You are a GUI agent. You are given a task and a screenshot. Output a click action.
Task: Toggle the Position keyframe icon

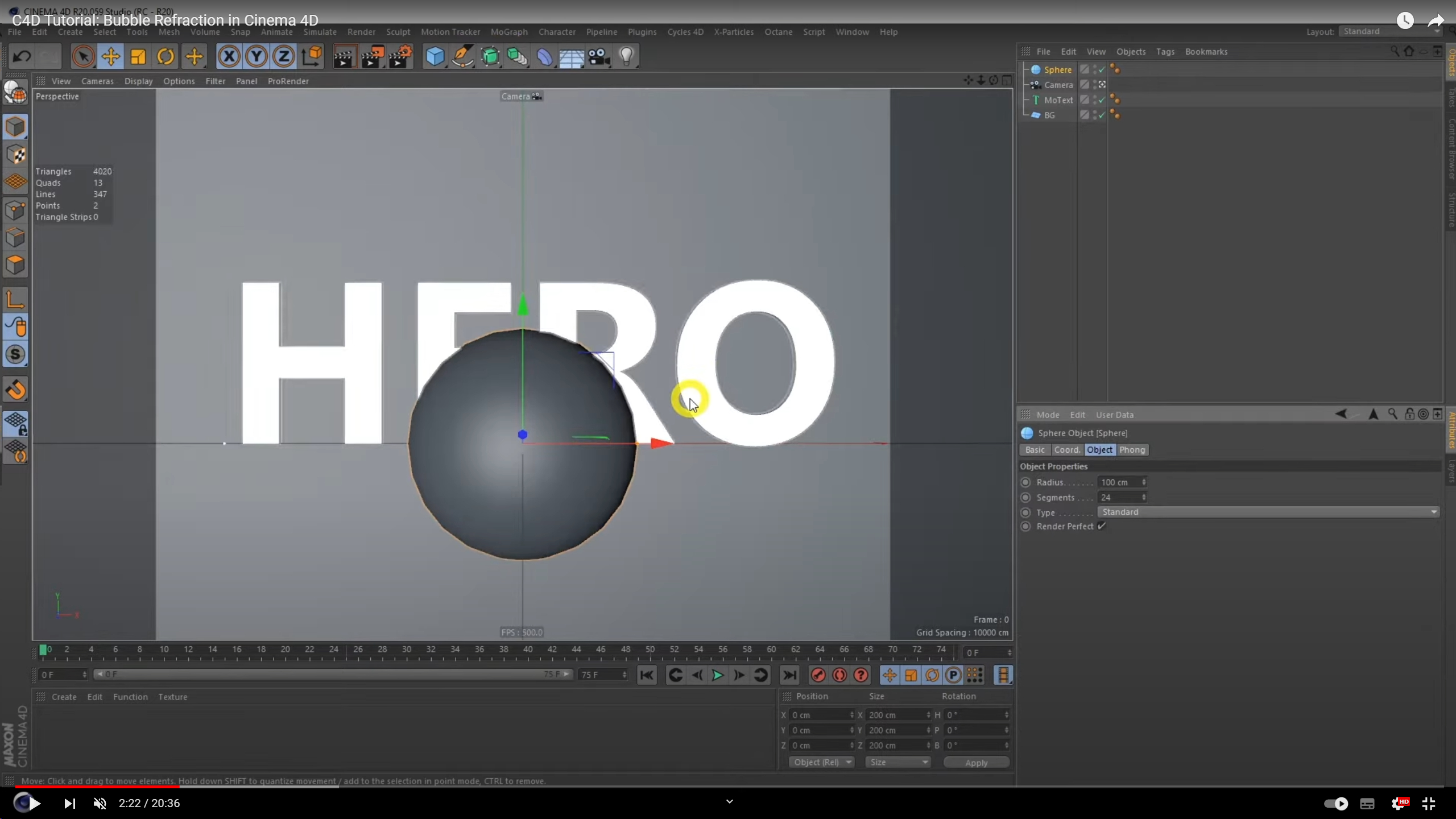pos(890,675)
